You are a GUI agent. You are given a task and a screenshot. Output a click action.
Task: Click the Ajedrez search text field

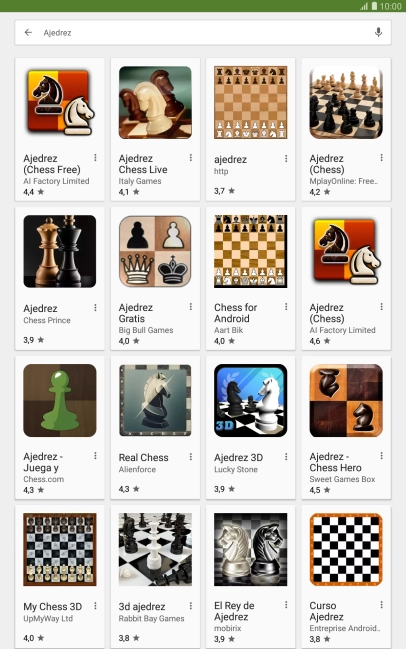(203, 32)
